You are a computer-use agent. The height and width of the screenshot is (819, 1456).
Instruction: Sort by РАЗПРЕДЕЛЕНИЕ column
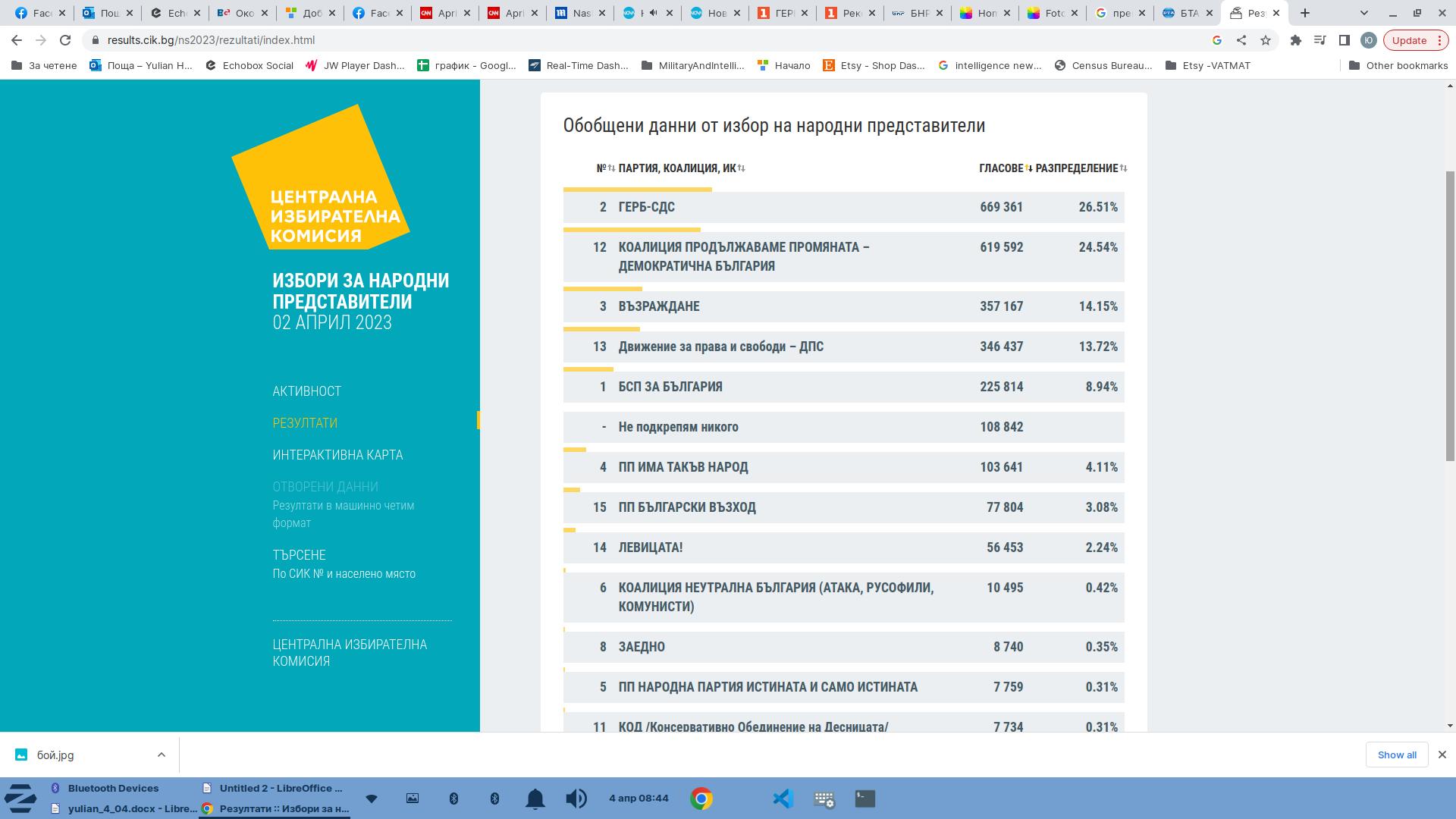pos(1081,168)
